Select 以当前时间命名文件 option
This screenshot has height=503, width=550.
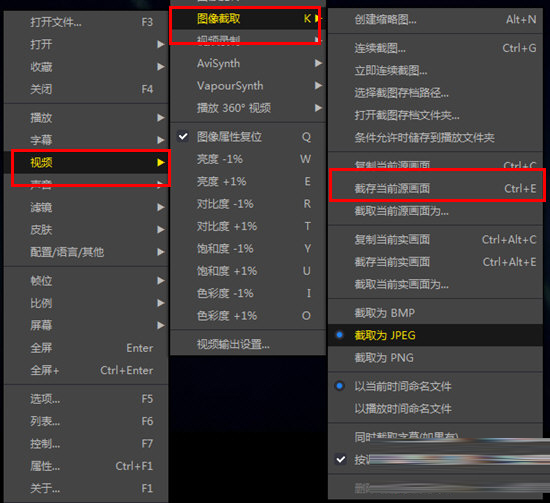click(x=435, y=386)
